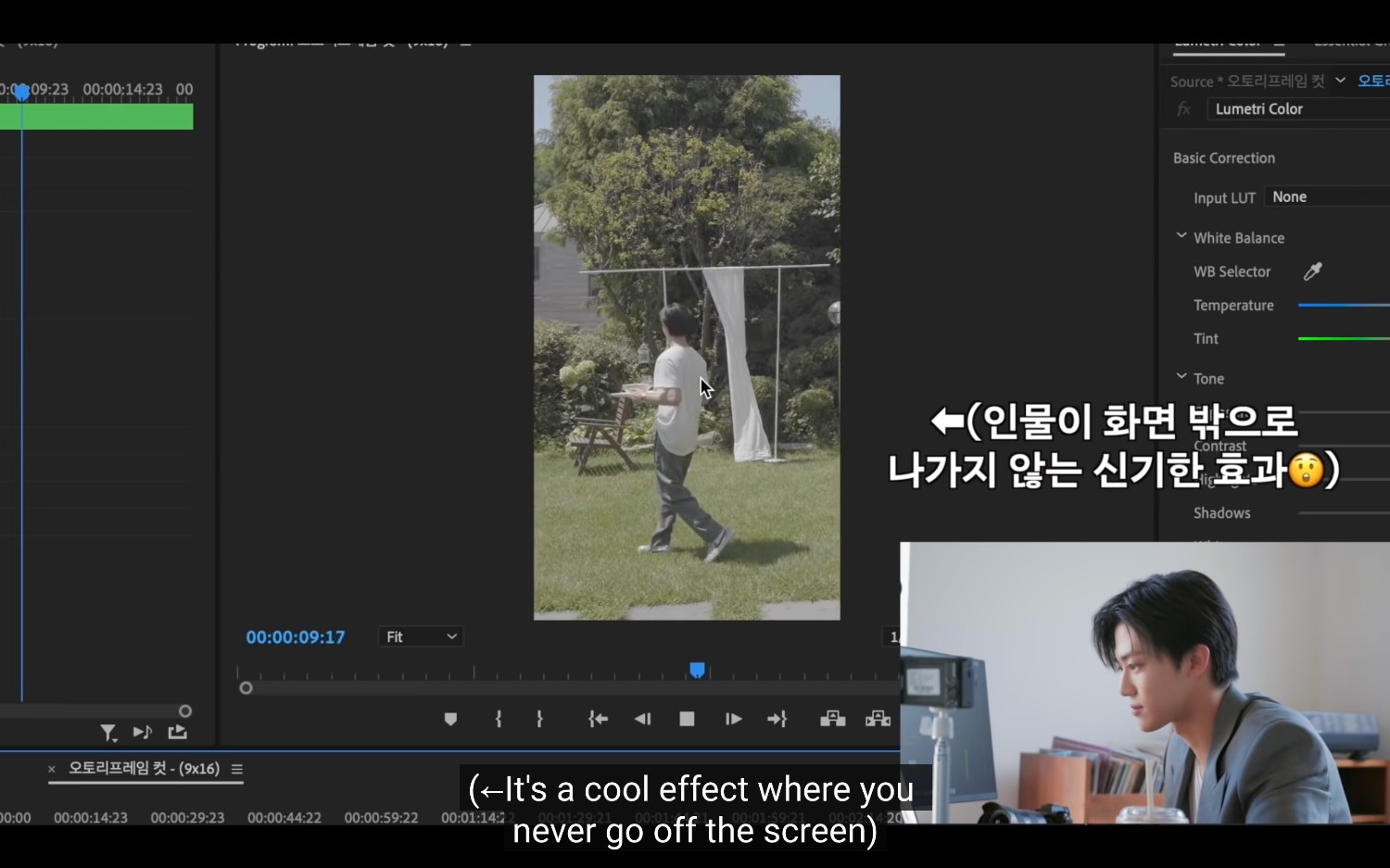Toggle the fx bypass for Lumetri Color
Image resolution: width=1390 pixels, height=868 pixels.
1183,109
